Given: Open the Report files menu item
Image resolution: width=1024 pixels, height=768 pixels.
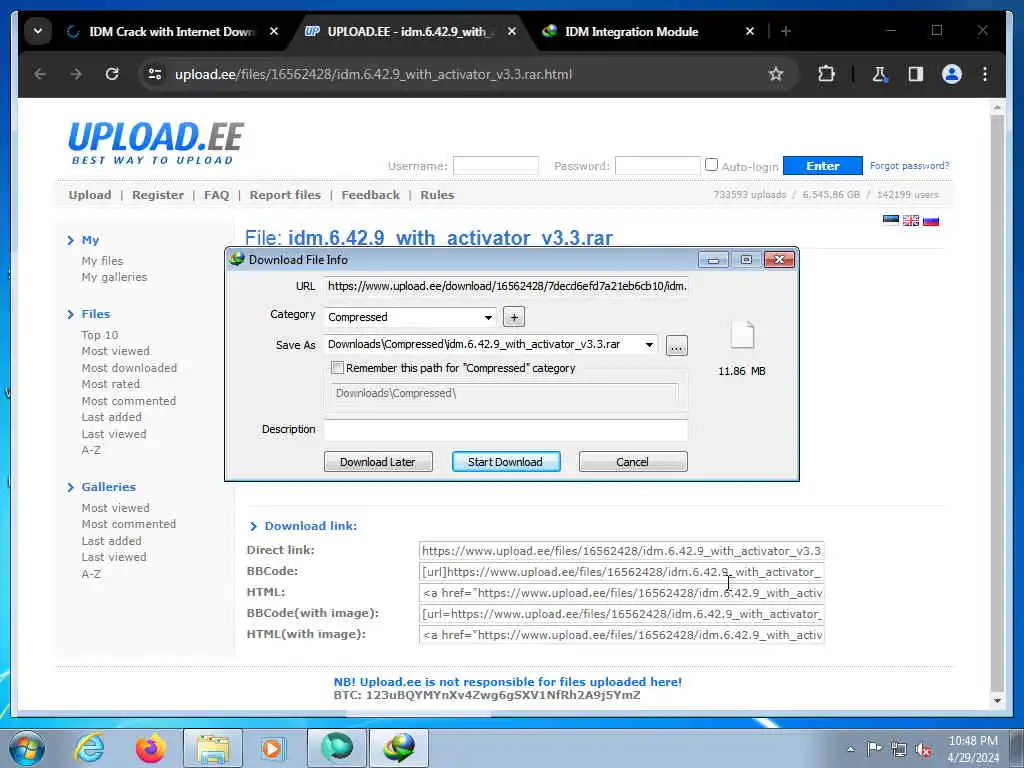Looking at the screenshot, I should [x=285, y=195].
